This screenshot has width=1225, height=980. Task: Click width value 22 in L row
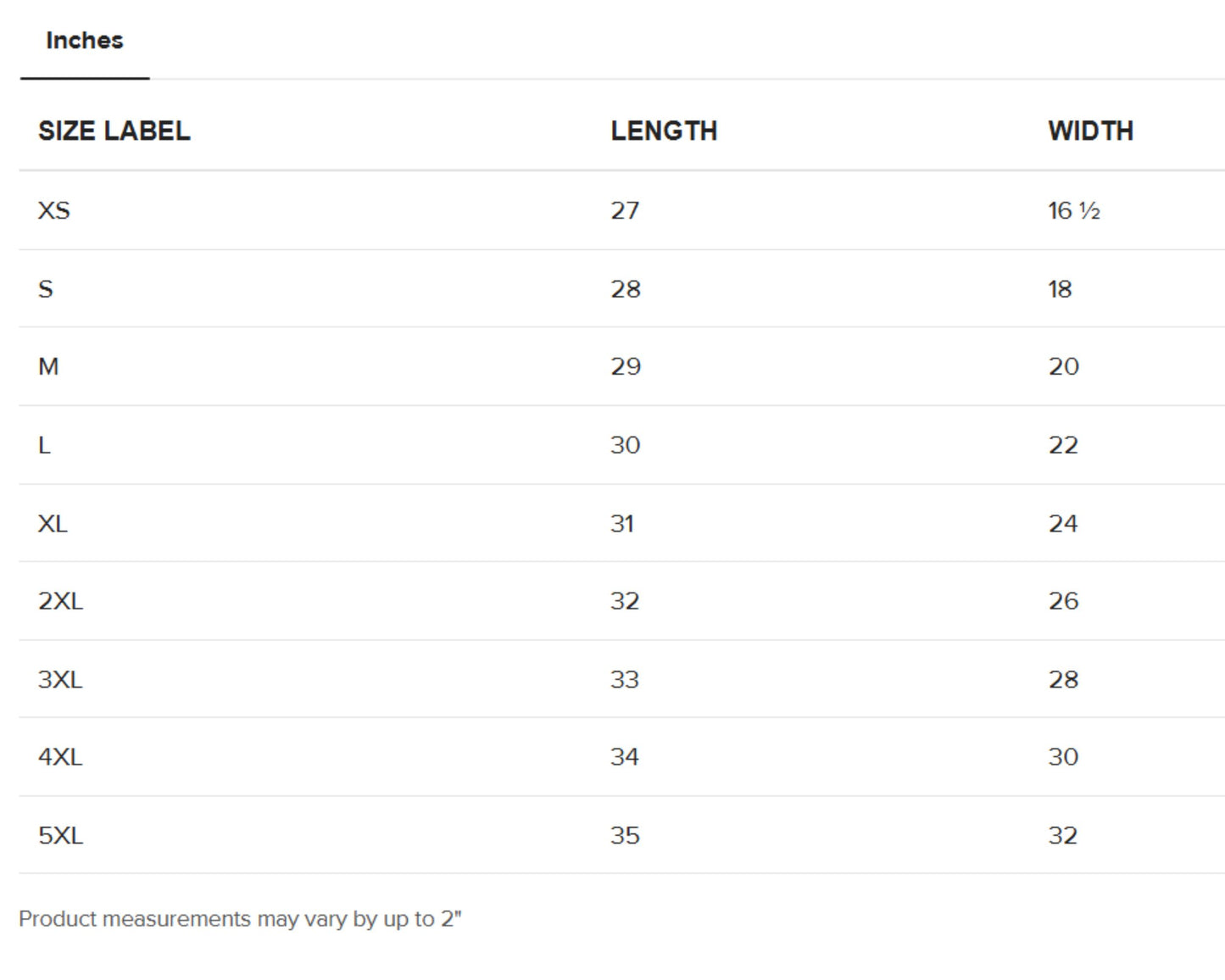[1063, 445]
